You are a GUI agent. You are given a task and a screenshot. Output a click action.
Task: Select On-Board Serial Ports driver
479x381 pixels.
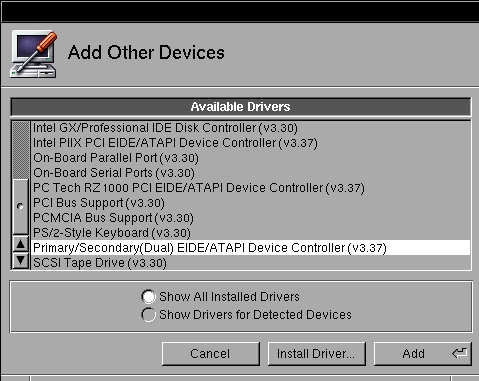click(x=251, y=173)
